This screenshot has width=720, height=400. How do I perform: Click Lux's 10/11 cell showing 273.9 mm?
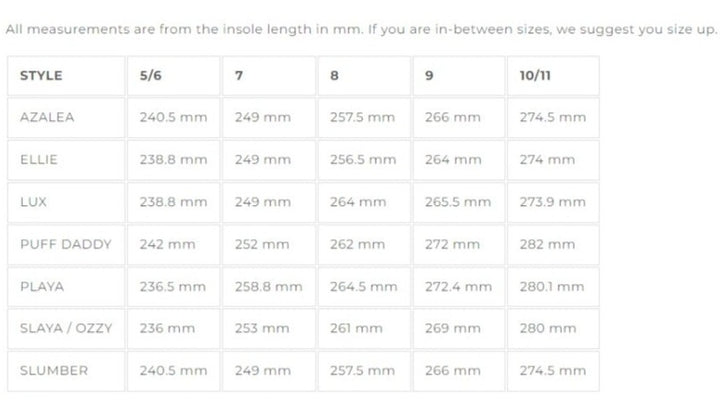point(552,202)
